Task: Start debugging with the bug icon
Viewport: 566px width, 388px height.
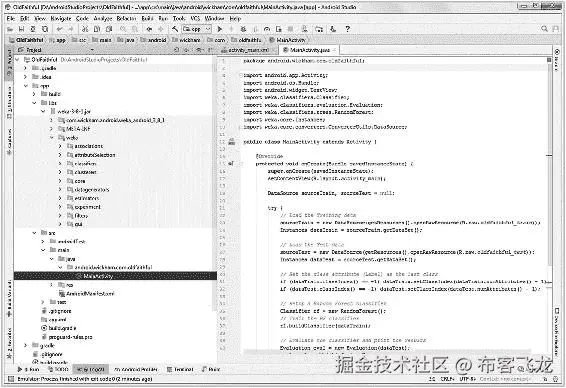Action: point(243,29)
